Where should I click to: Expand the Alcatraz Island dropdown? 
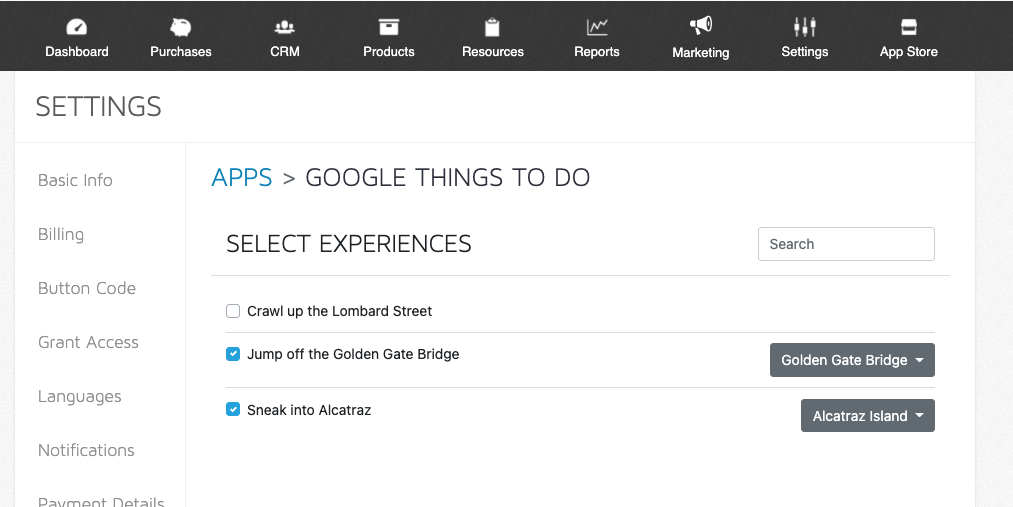pyautogui.click(x=867, y=415)
